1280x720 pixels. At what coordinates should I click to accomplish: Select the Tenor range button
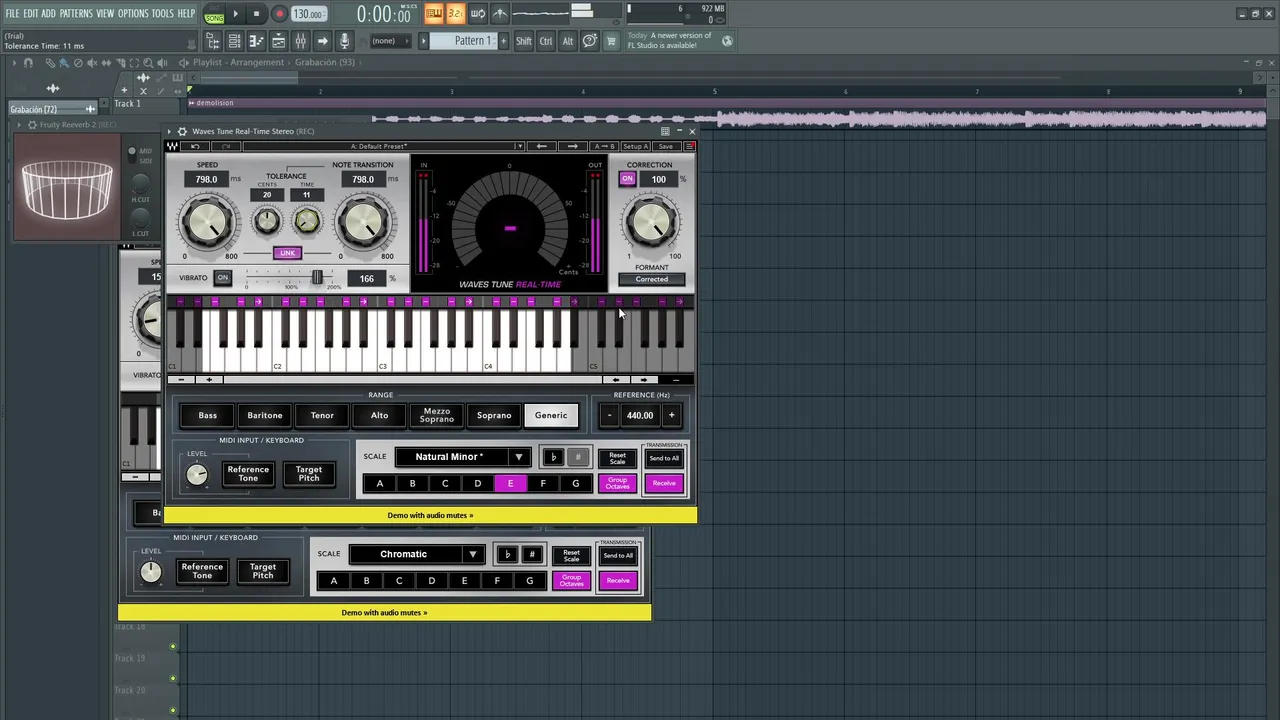coord(322,415)
